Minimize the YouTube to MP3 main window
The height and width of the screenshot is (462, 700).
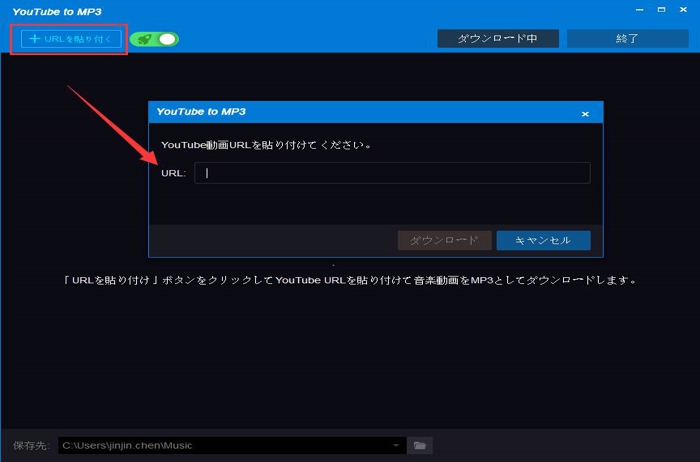pyautogui.click(x=640, y=10)
